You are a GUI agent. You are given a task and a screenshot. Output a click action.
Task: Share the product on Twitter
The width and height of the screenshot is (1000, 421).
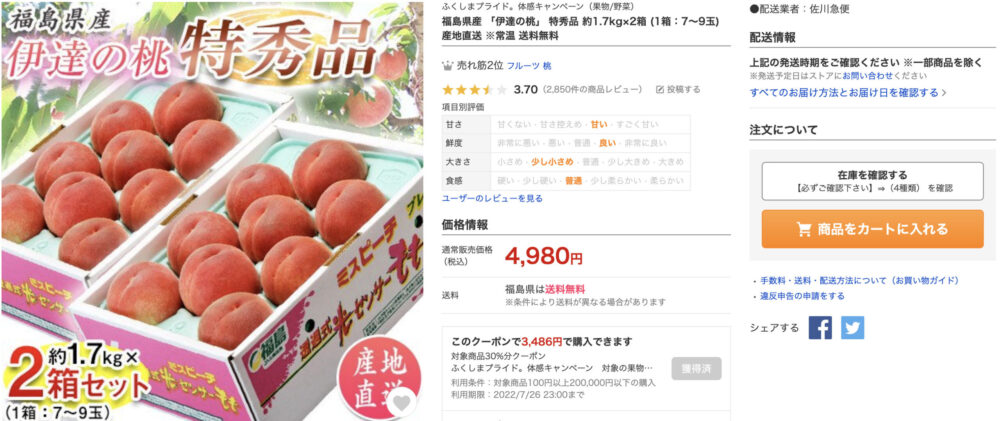[x=852, y=328]
